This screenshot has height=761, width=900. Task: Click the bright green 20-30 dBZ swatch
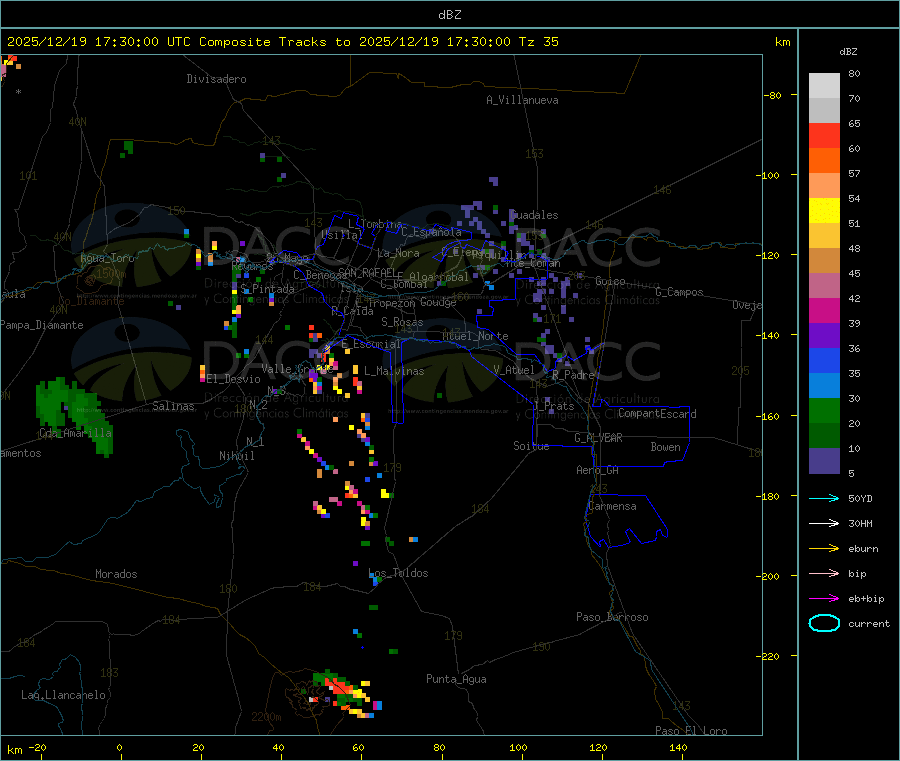pos(824,410)
